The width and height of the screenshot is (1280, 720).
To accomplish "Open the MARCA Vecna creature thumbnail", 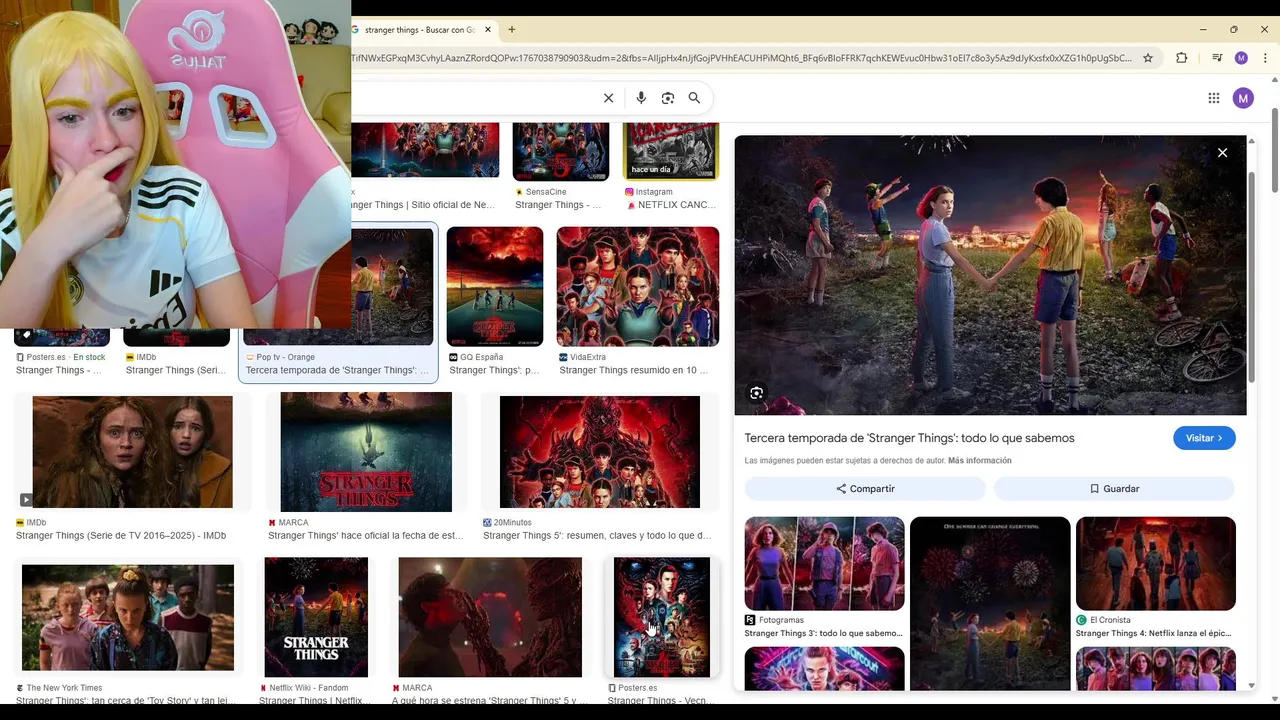I will click(x=490, y=617).
